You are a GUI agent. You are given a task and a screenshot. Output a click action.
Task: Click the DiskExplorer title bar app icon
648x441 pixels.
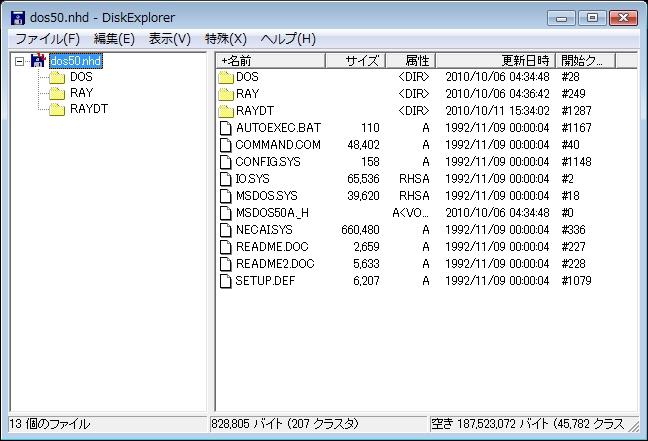[18, 18]
